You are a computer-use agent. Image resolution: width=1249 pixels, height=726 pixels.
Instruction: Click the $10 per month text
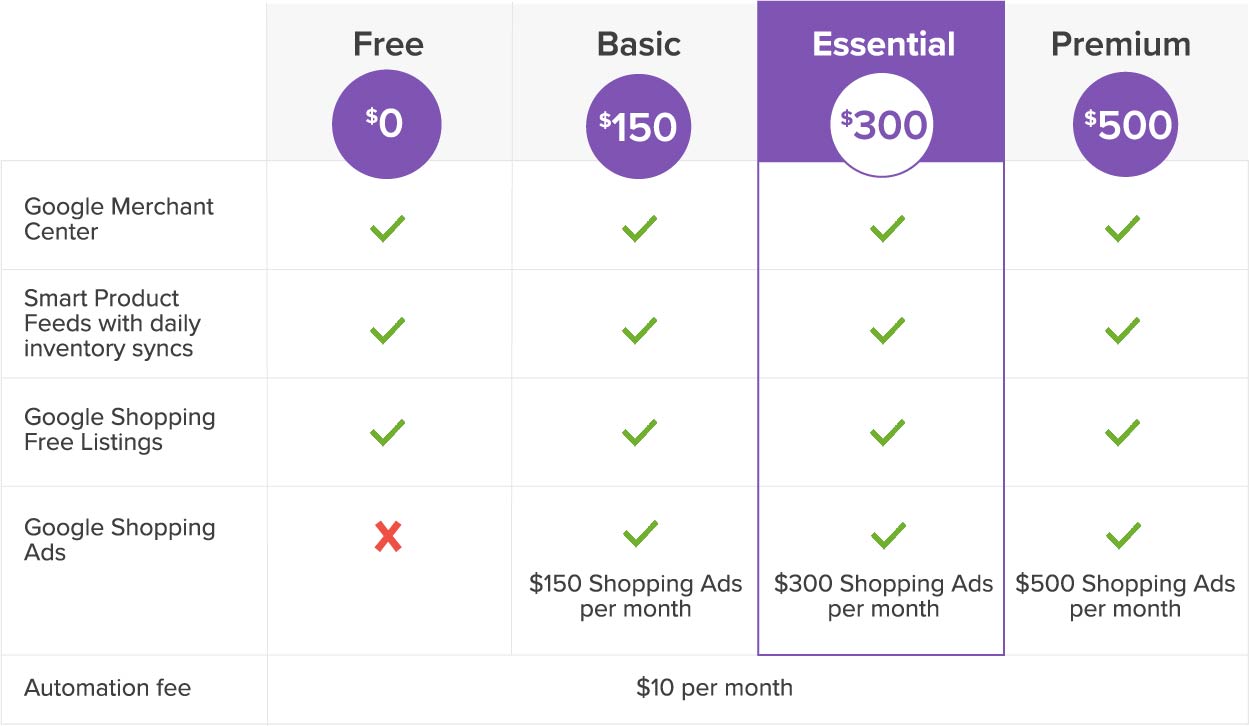(x=714, y=688)
